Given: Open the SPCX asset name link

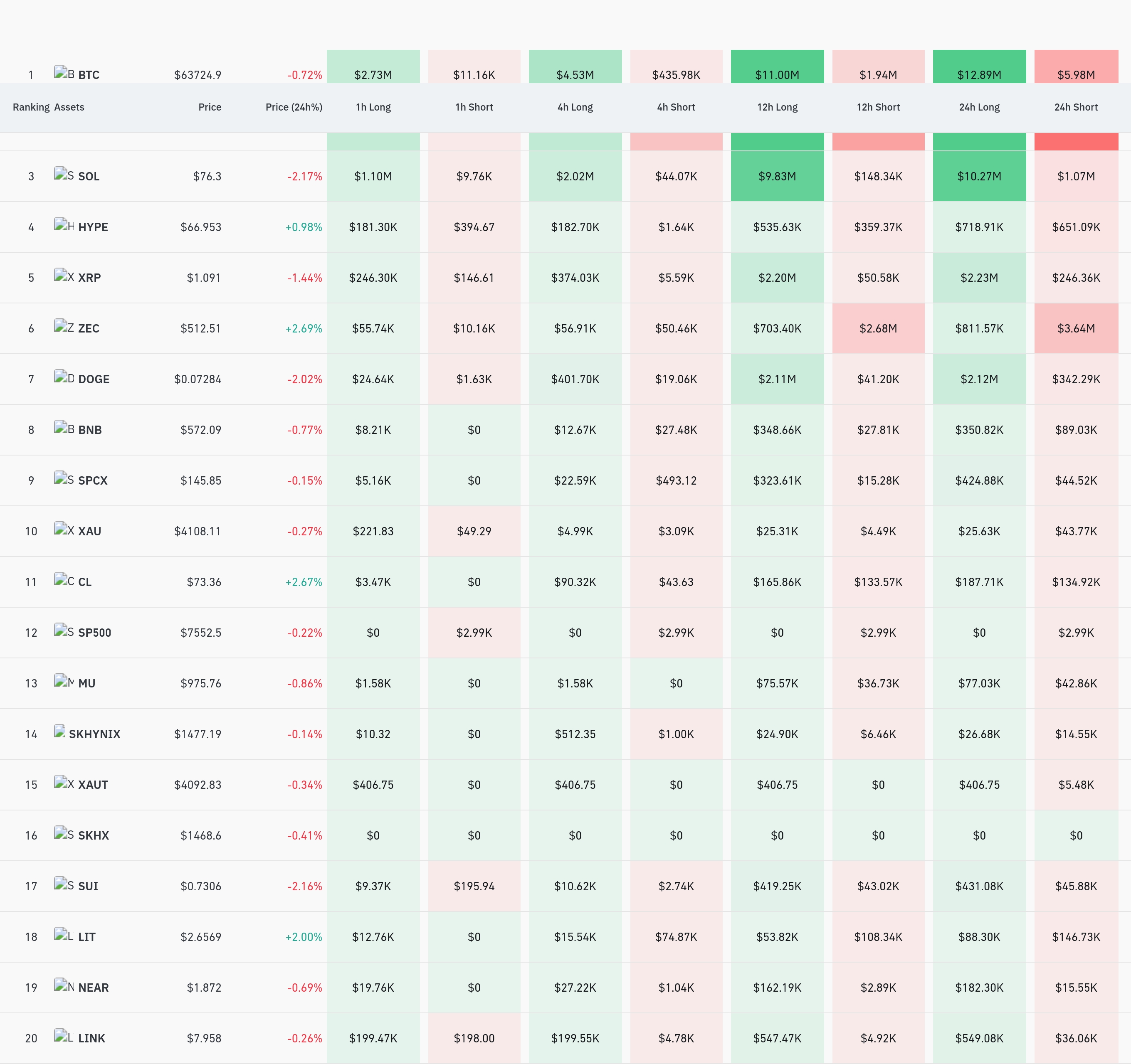Looking at the screenshot, I should (x=93, y=480).
